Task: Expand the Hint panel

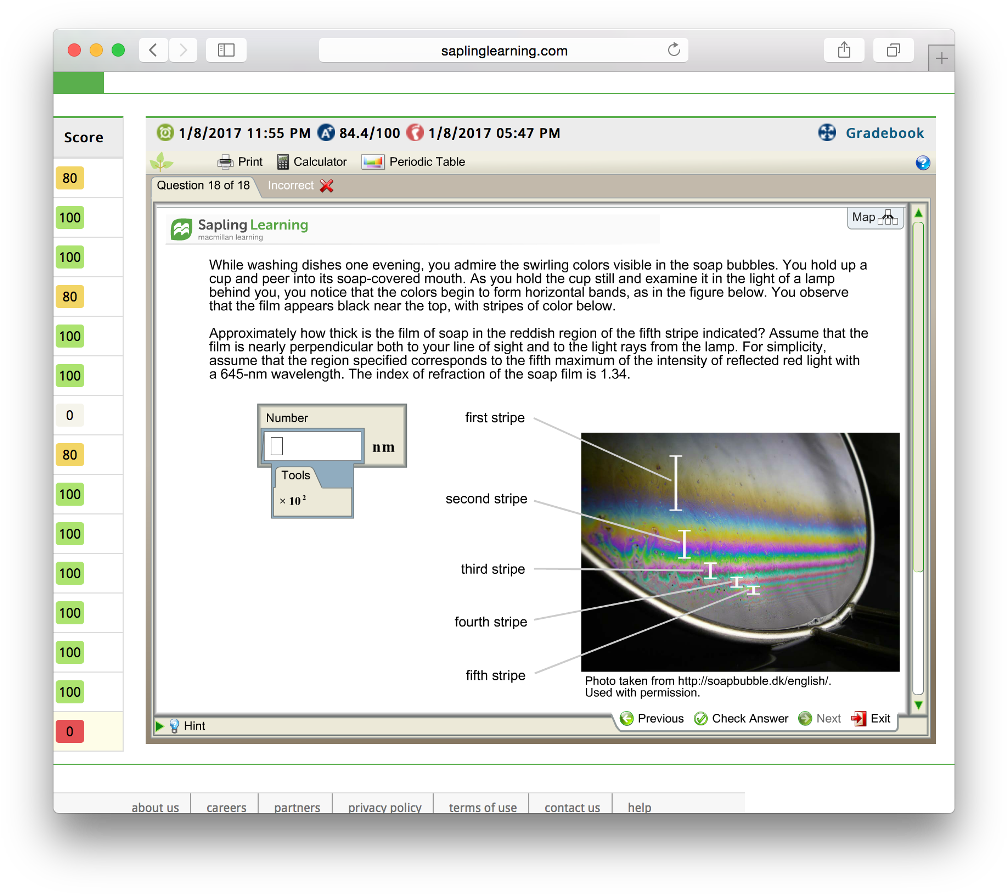Action: pos(186,725)
